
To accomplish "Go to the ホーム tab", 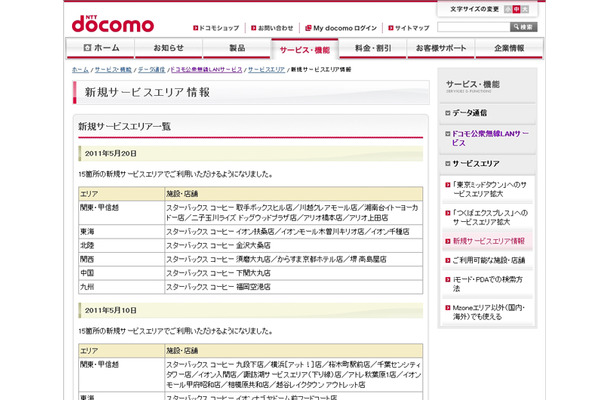I will pyautogui.click(x=100, y=48).
